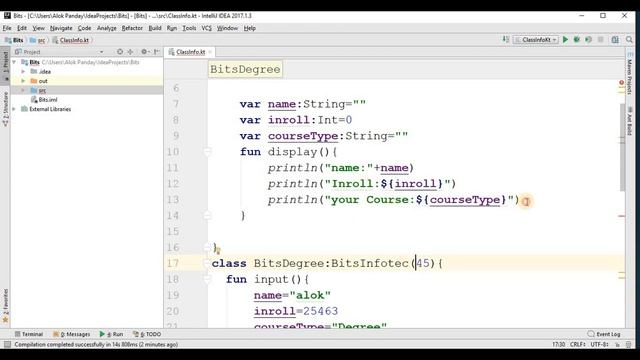Open the Project view selector dropdown arrow
The image size is (640, 360).
coord(102,52)
